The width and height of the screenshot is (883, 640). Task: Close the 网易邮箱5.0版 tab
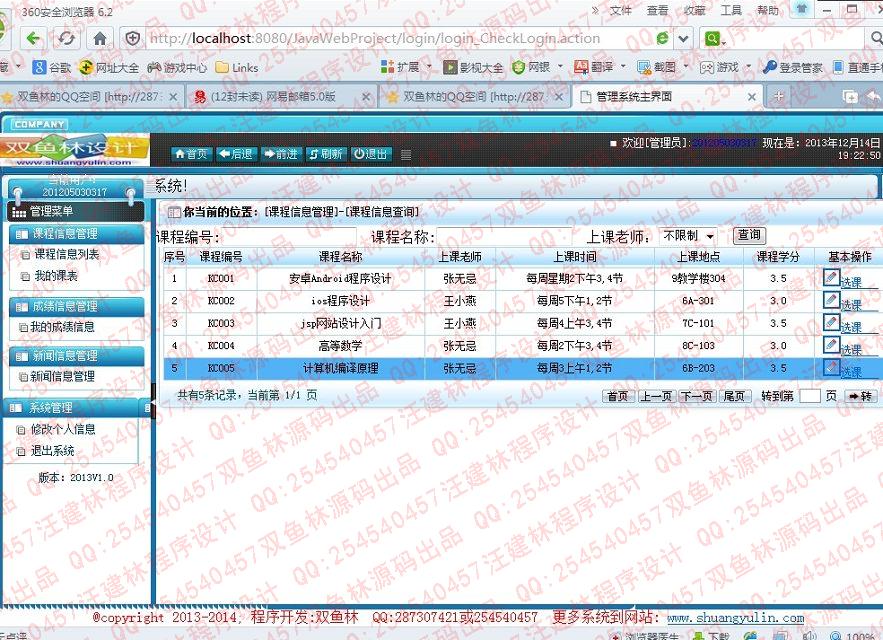click(366, 97)
